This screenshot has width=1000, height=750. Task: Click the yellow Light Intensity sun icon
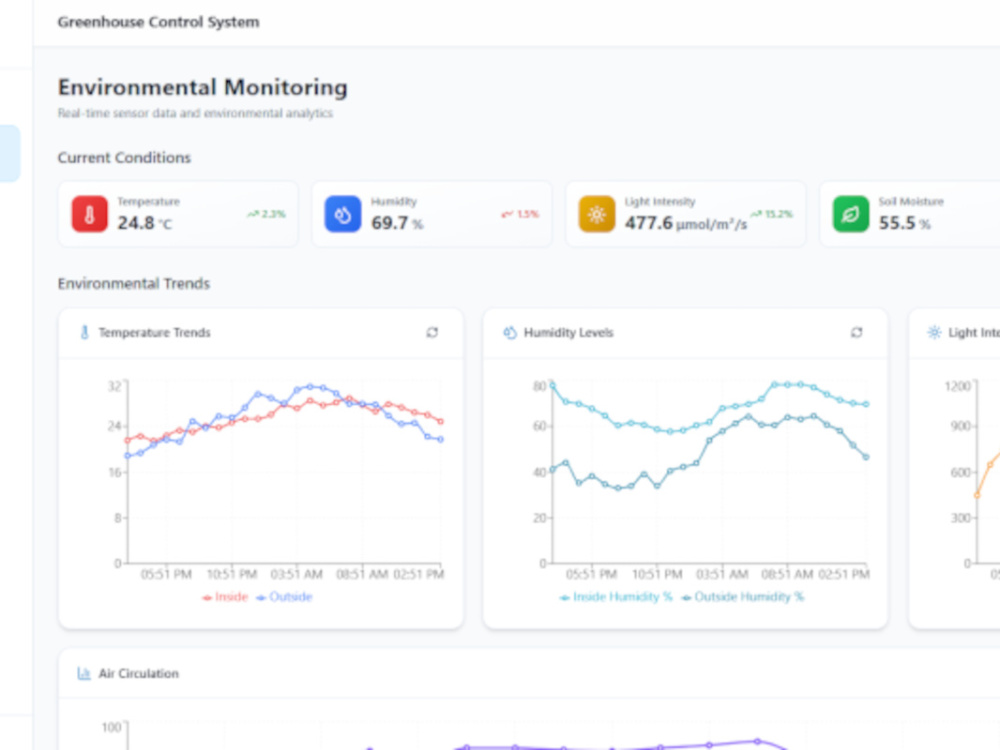point(597,214)
